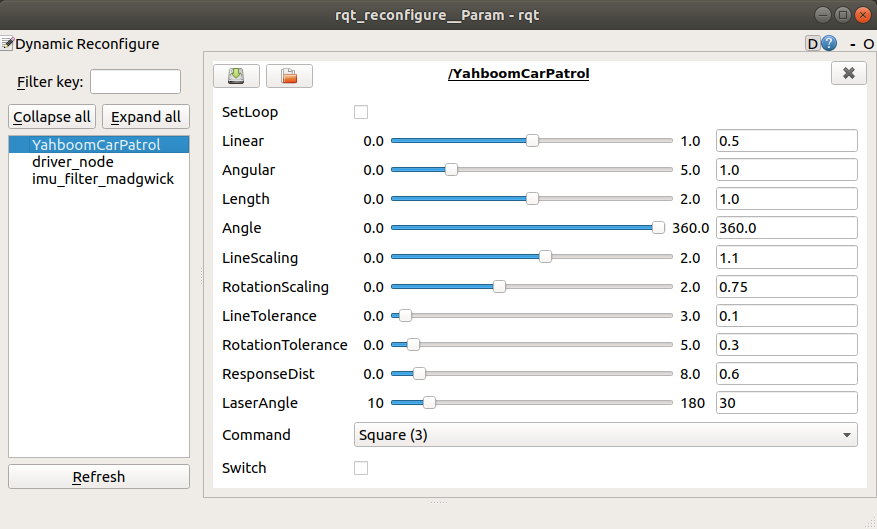Open the help question mark icon
877x529 pixels.
pyautogui.click(x=829, y=43)
